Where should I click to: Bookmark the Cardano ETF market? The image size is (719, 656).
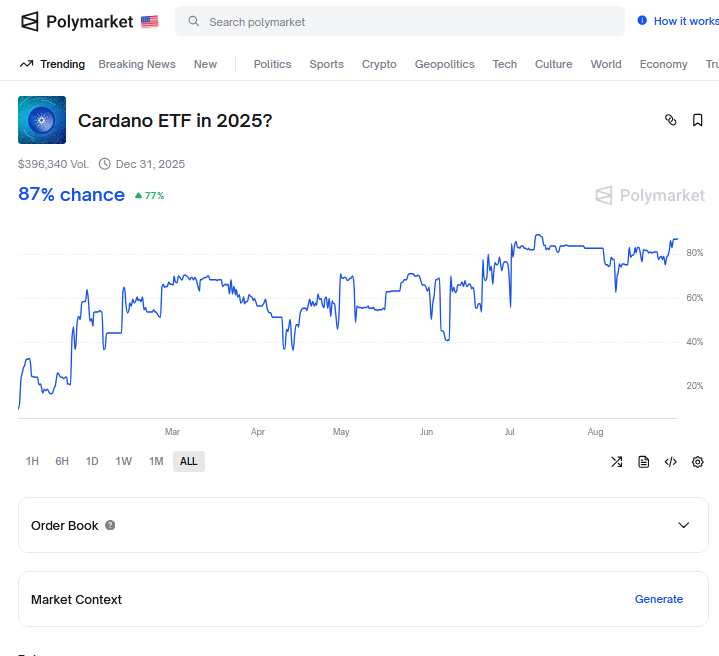point(698,120)
